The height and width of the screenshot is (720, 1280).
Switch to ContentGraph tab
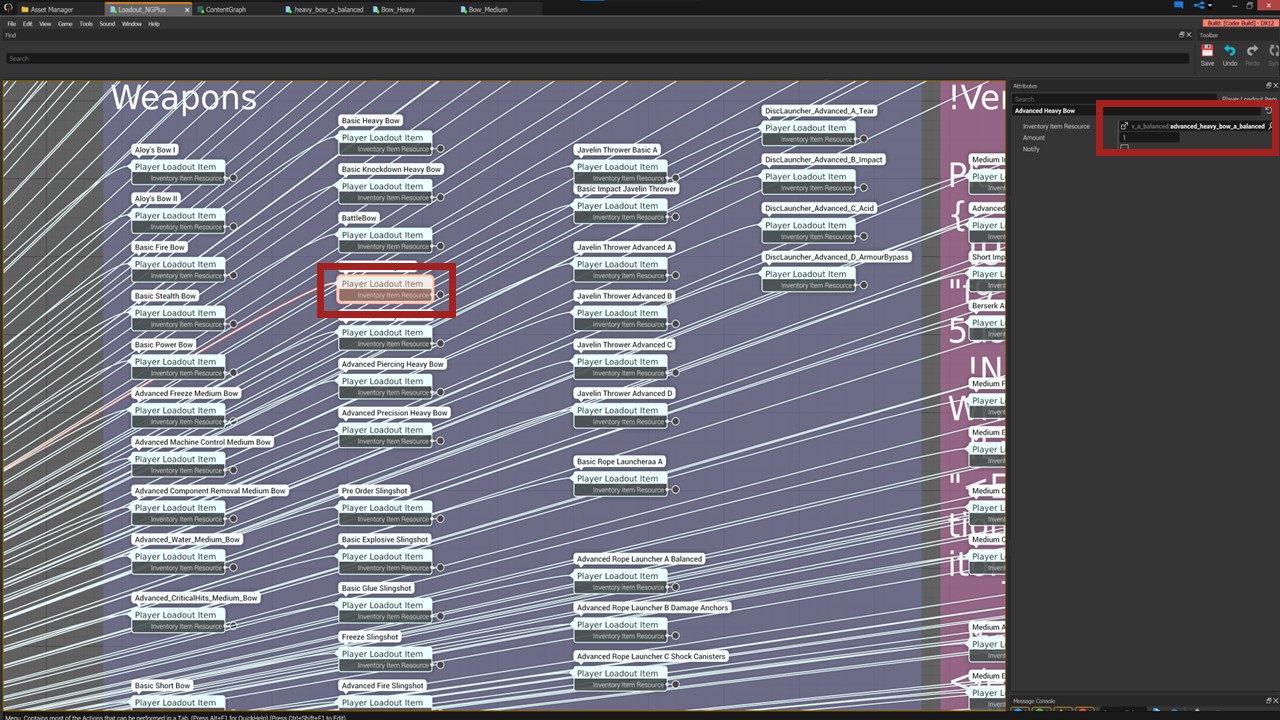(225, 9)
